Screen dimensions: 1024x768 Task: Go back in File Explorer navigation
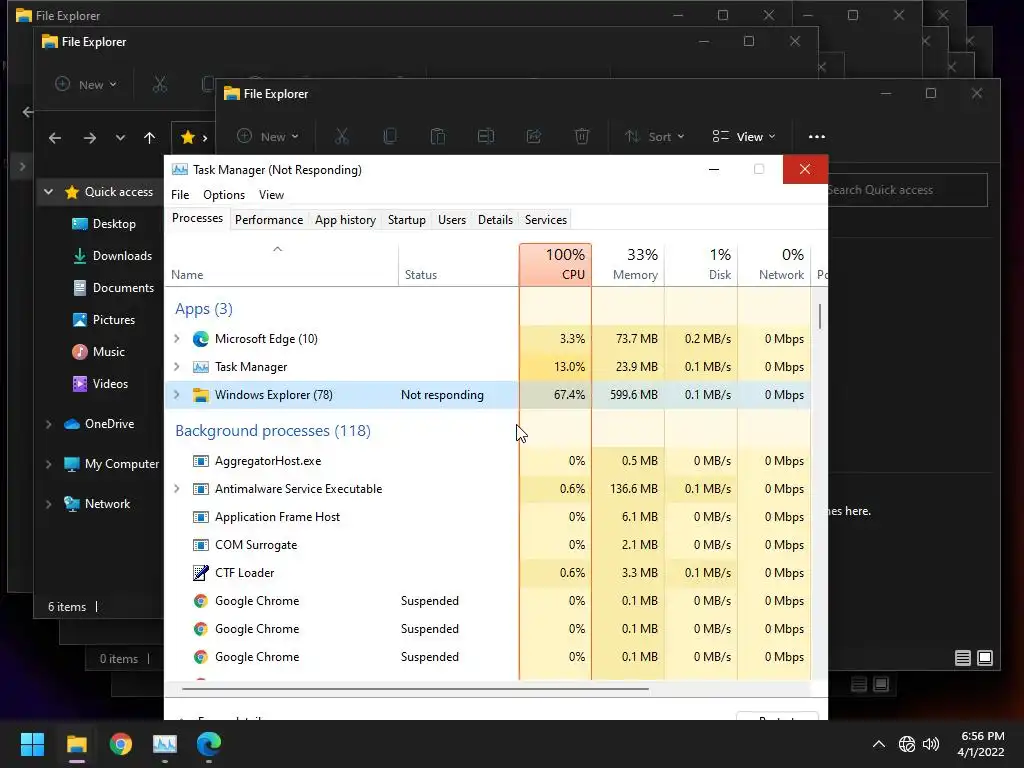(55, 138)
